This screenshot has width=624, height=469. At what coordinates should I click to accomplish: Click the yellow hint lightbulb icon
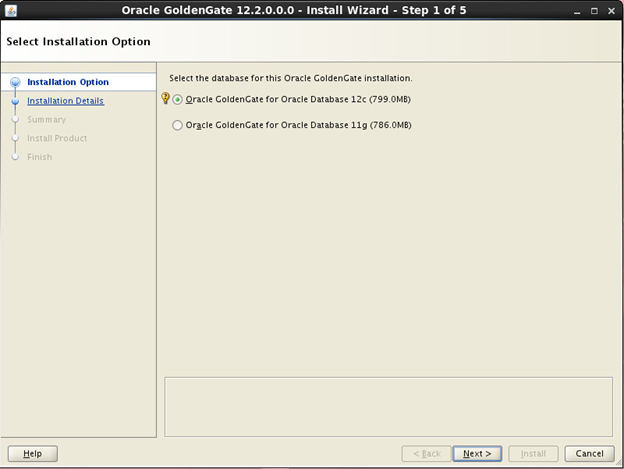166,98
